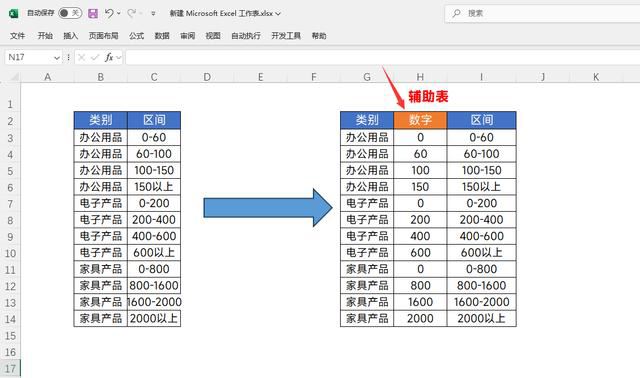Open the 帮助 (Help) tab
The image size is (640, 378).
click(319, 36)
